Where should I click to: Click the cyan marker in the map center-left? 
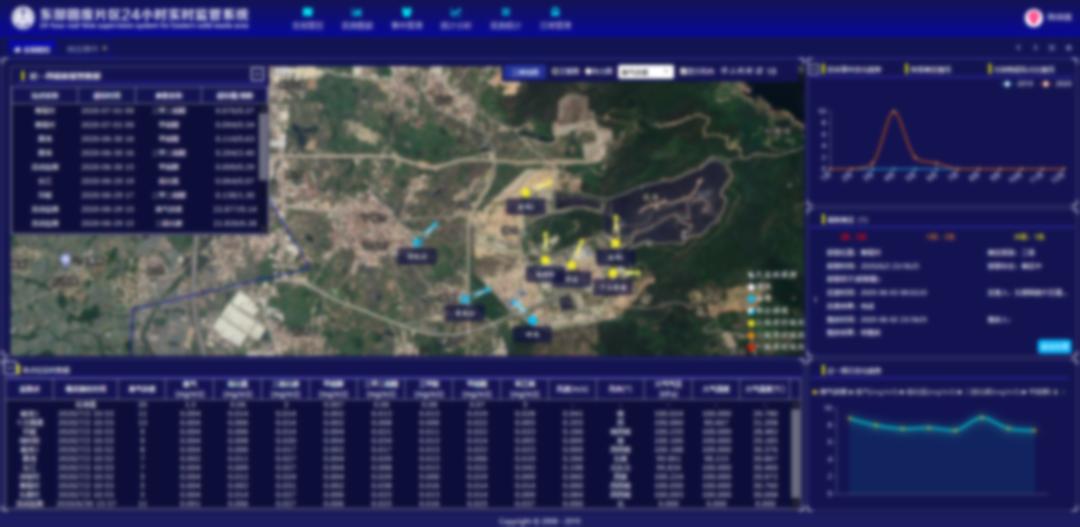(x=417, y=242)
